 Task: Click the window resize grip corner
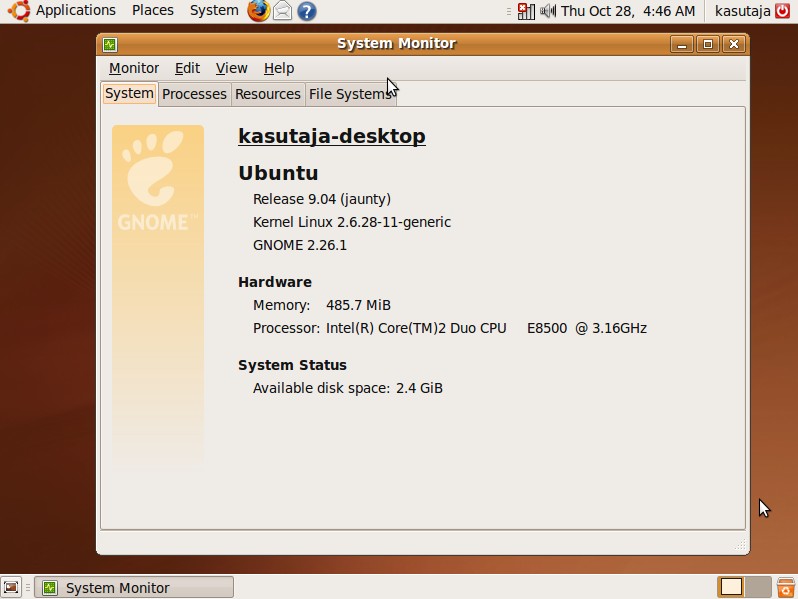(740, 546)
